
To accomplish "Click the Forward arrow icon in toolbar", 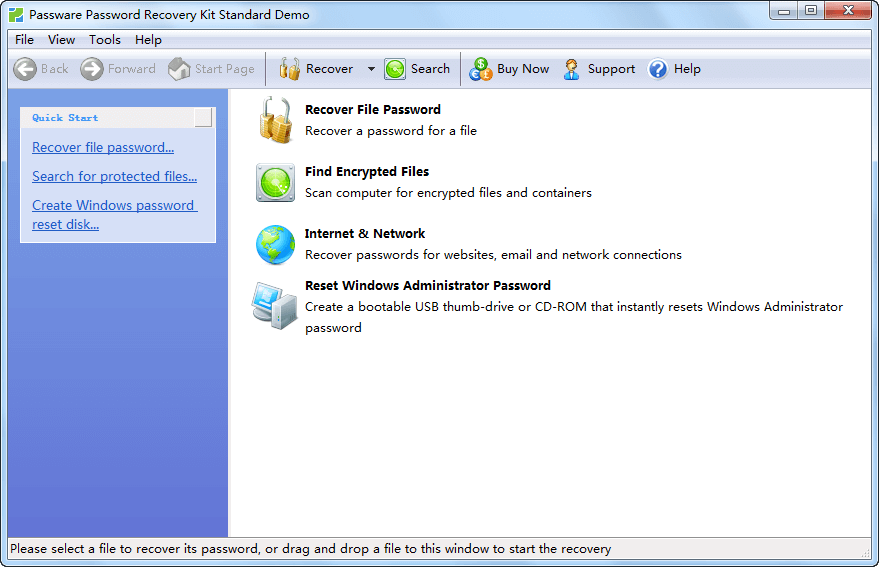I will click(x=91, y=69).
